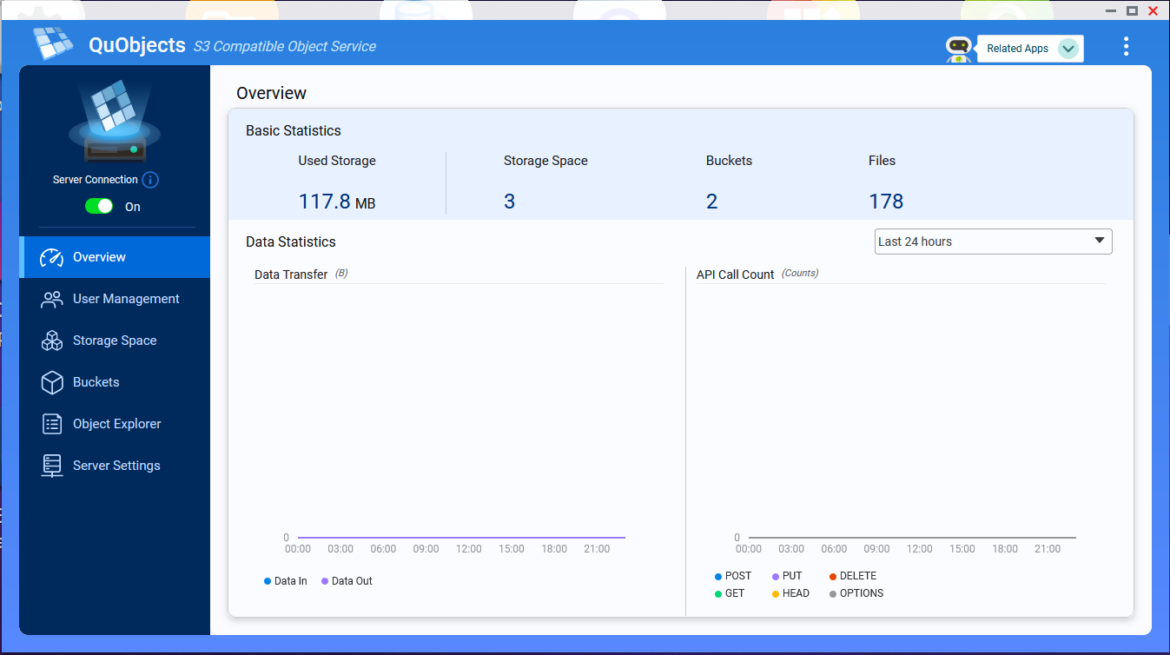Open the Last 24 hours time range dropdown
The height and width of the screenshot is (655, 1170).
[x=993, y=242]
